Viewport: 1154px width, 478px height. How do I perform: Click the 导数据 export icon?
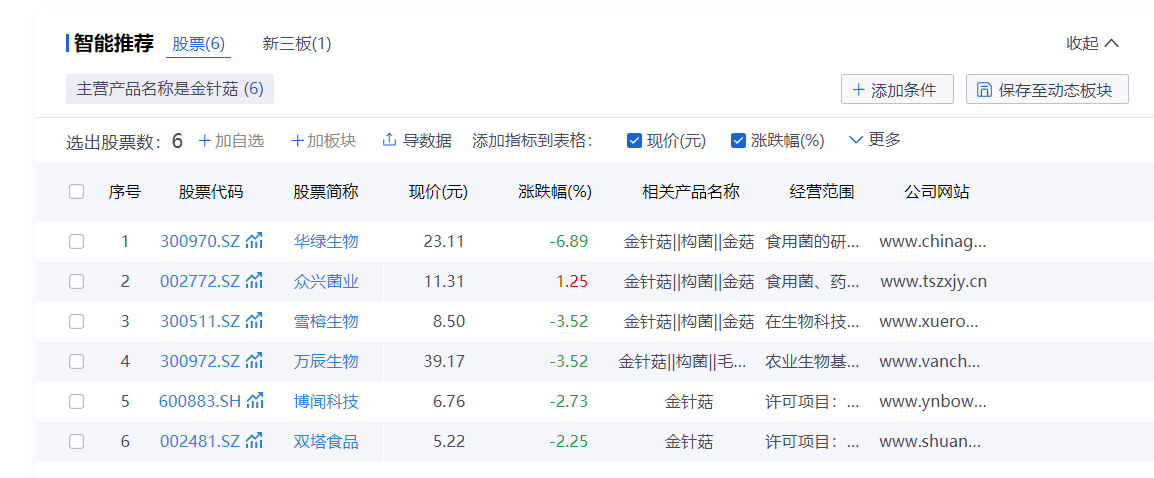[390, 140]
